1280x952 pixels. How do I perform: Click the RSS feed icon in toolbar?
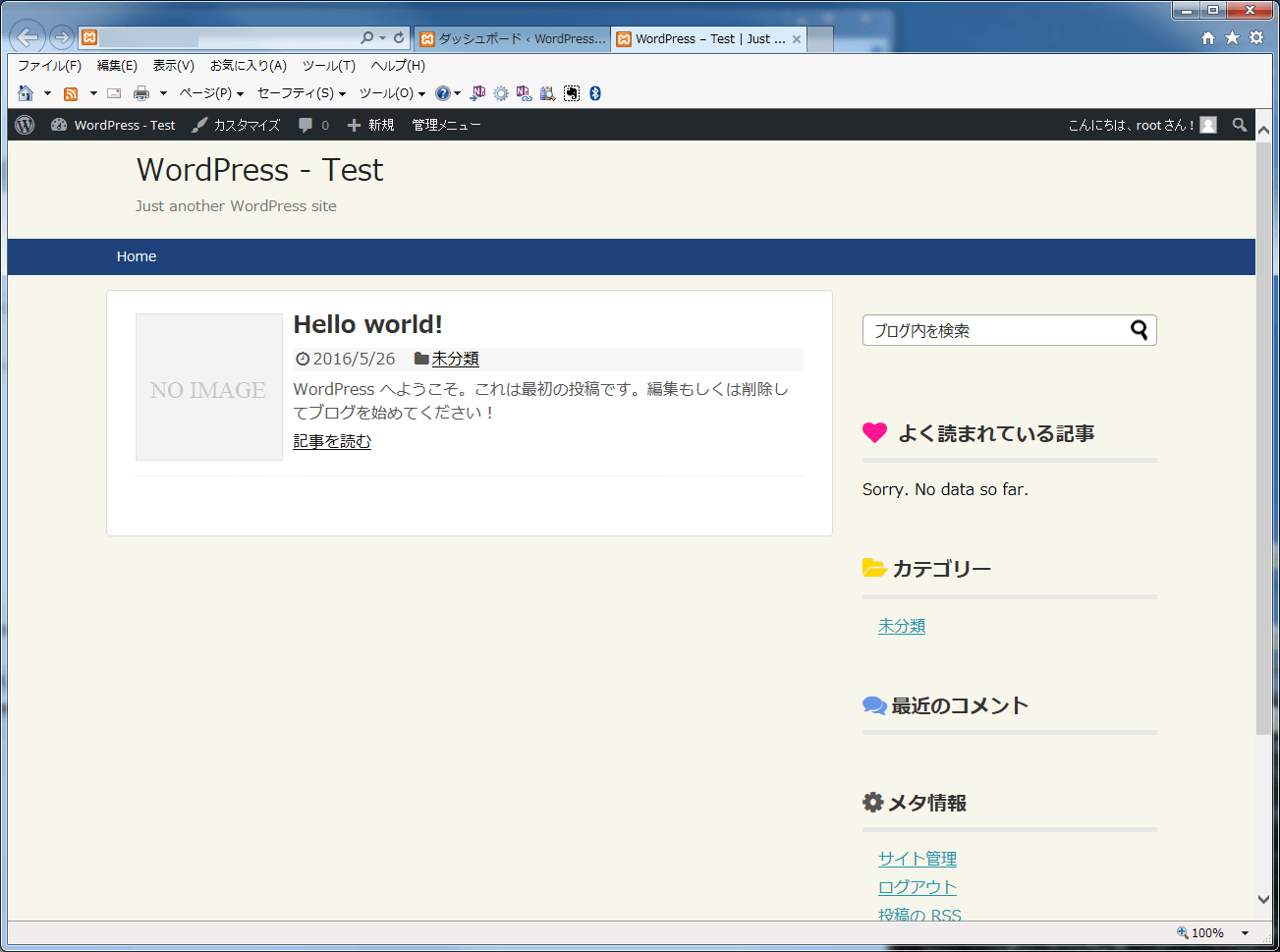click(71, 93)
